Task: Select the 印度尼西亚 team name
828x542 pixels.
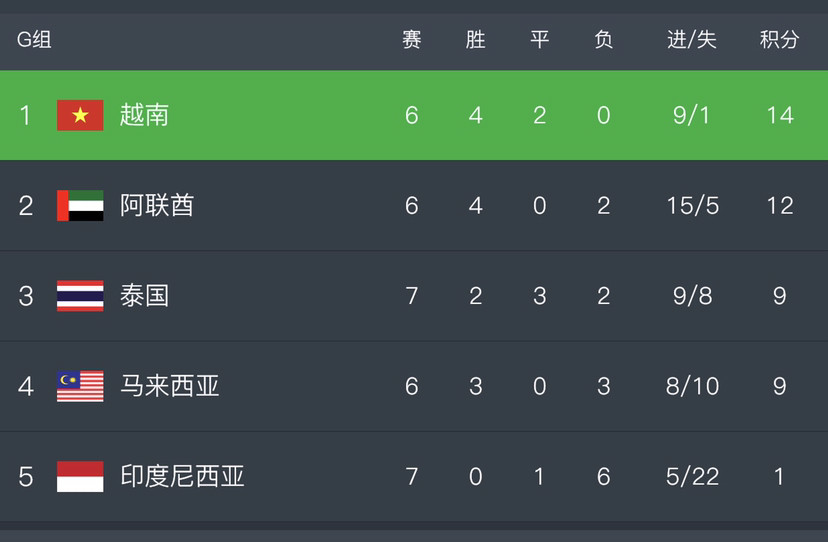Action: click(x=182, y=476)
